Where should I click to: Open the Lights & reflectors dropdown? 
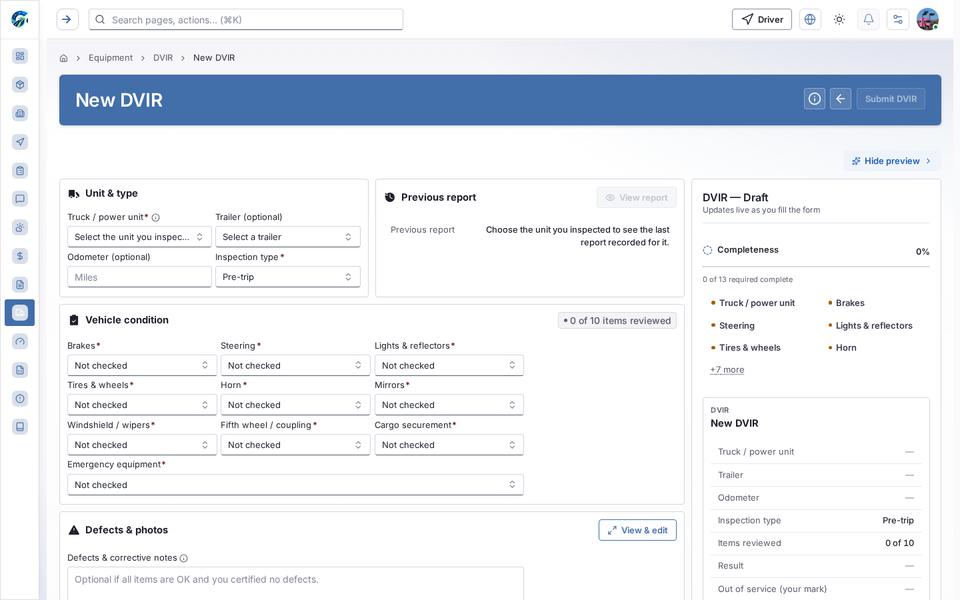point(449,366)
